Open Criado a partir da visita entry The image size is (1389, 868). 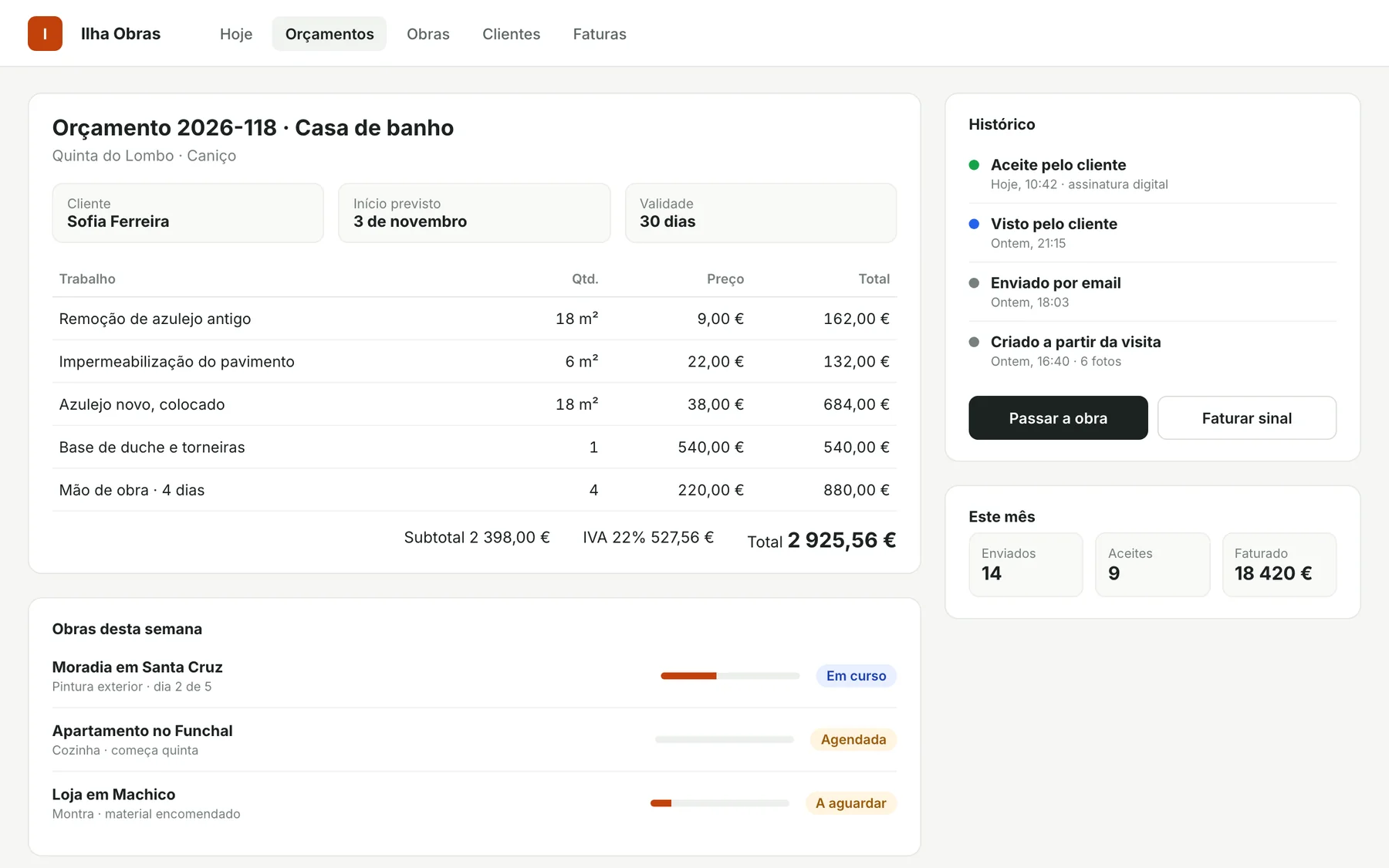[x=1153, y=351]
